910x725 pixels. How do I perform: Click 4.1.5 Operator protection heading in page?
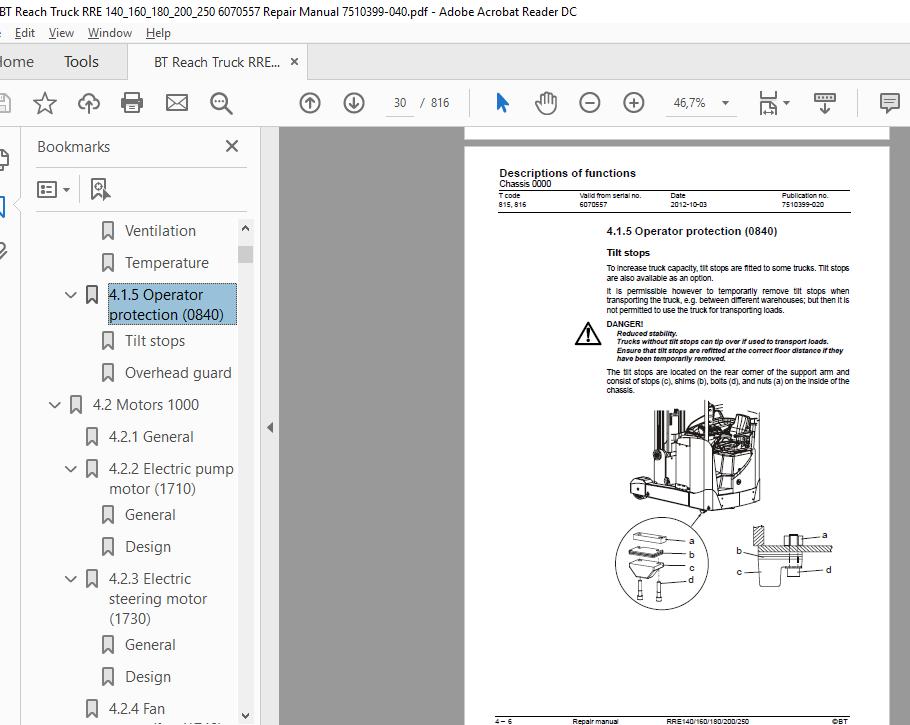coord(692,231)
